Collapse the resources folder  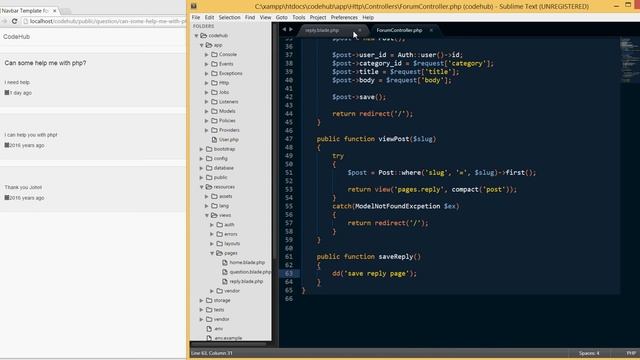(202, 187)
